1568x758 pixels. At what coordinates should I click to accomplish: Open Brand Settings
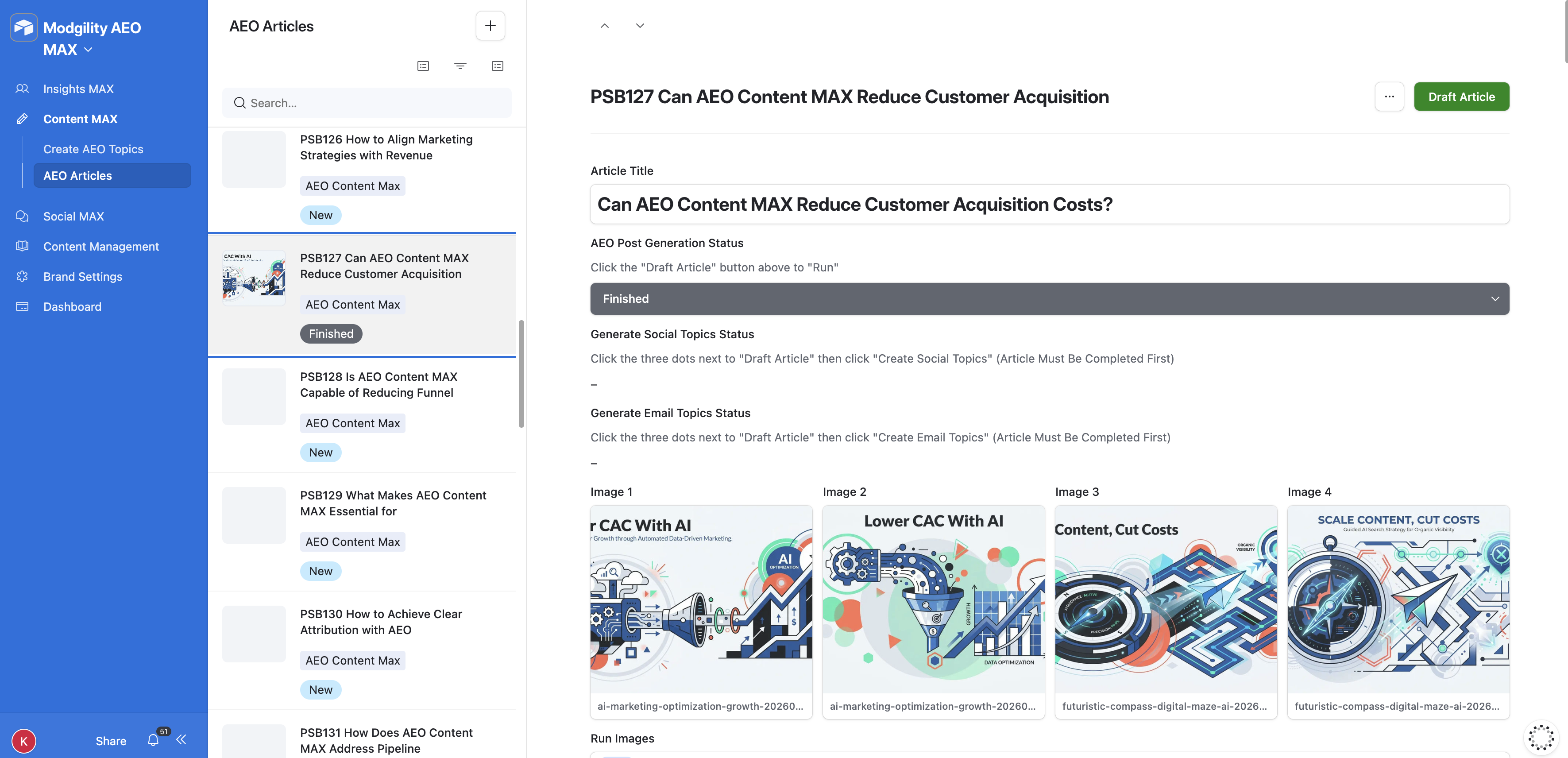click(83, 277)
